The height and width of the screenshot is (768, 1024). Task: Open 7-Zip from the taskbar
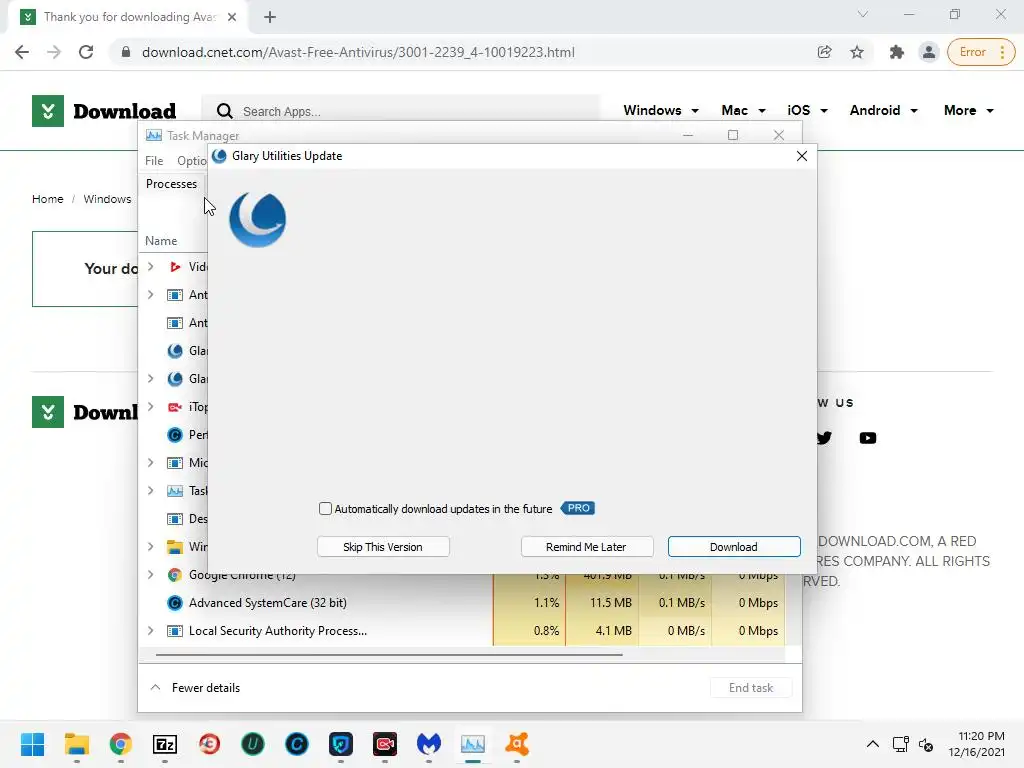165,744
